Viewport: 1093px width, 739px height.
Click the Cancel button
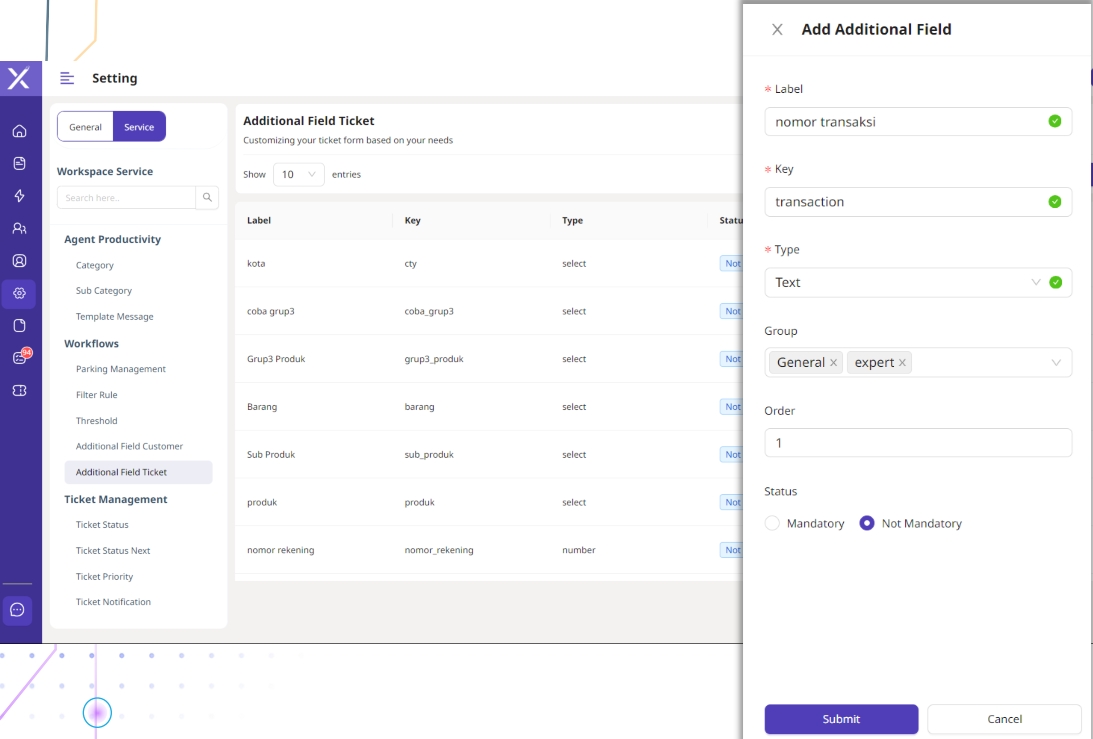click(1004, 719)
